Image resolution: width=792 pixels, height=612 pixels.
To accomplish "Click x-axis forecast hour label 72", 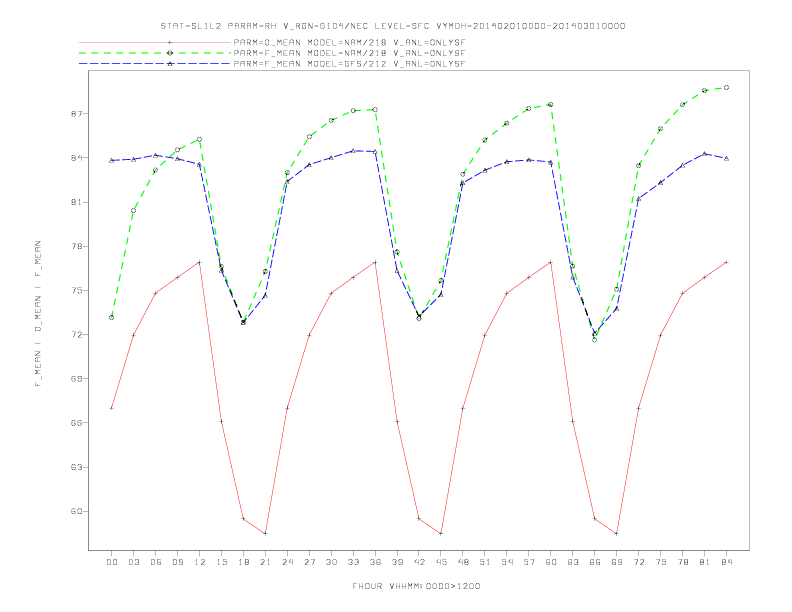I will 639,562.
